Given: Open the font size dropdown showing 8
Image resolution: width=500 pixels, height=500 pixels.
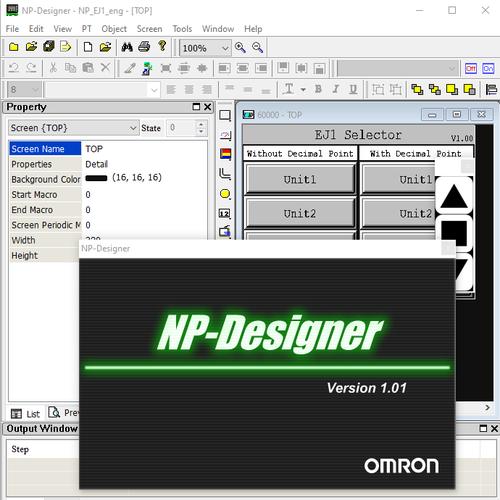Looking at the screenshot, I should [x=35, y=89].
